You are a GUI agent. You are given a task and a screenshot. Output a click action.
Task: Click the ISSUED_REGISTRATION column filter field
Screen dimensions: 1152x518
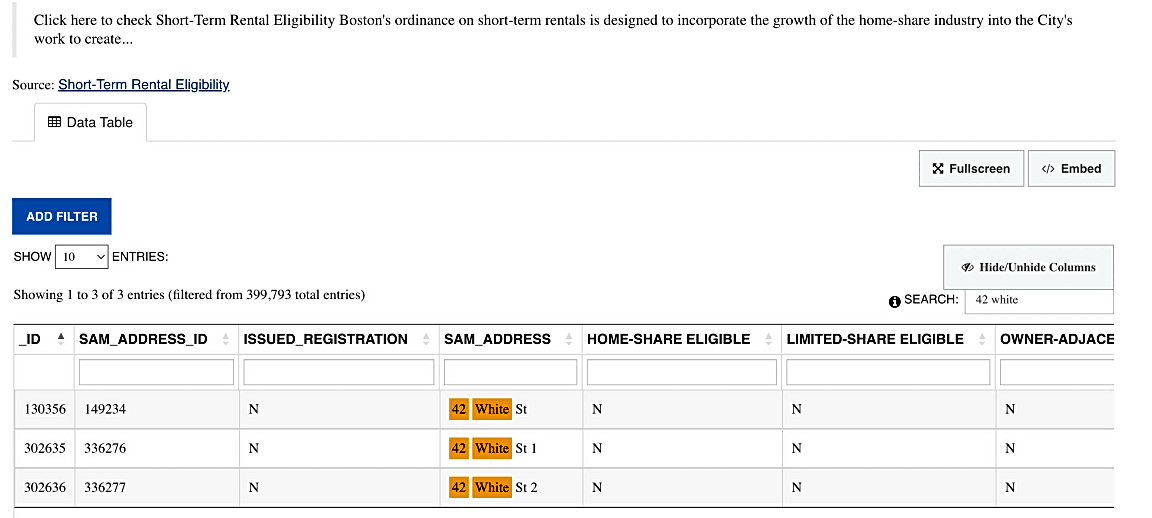point(339,372)
